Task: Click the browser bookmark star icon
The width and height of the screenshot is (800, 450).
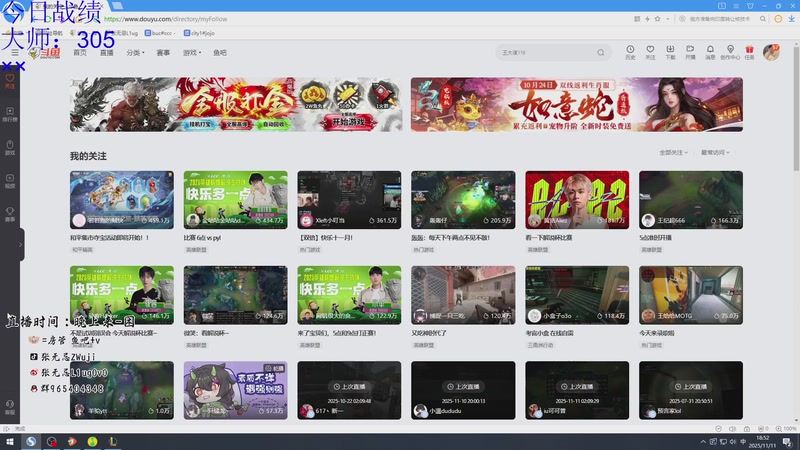Action: 657,19
